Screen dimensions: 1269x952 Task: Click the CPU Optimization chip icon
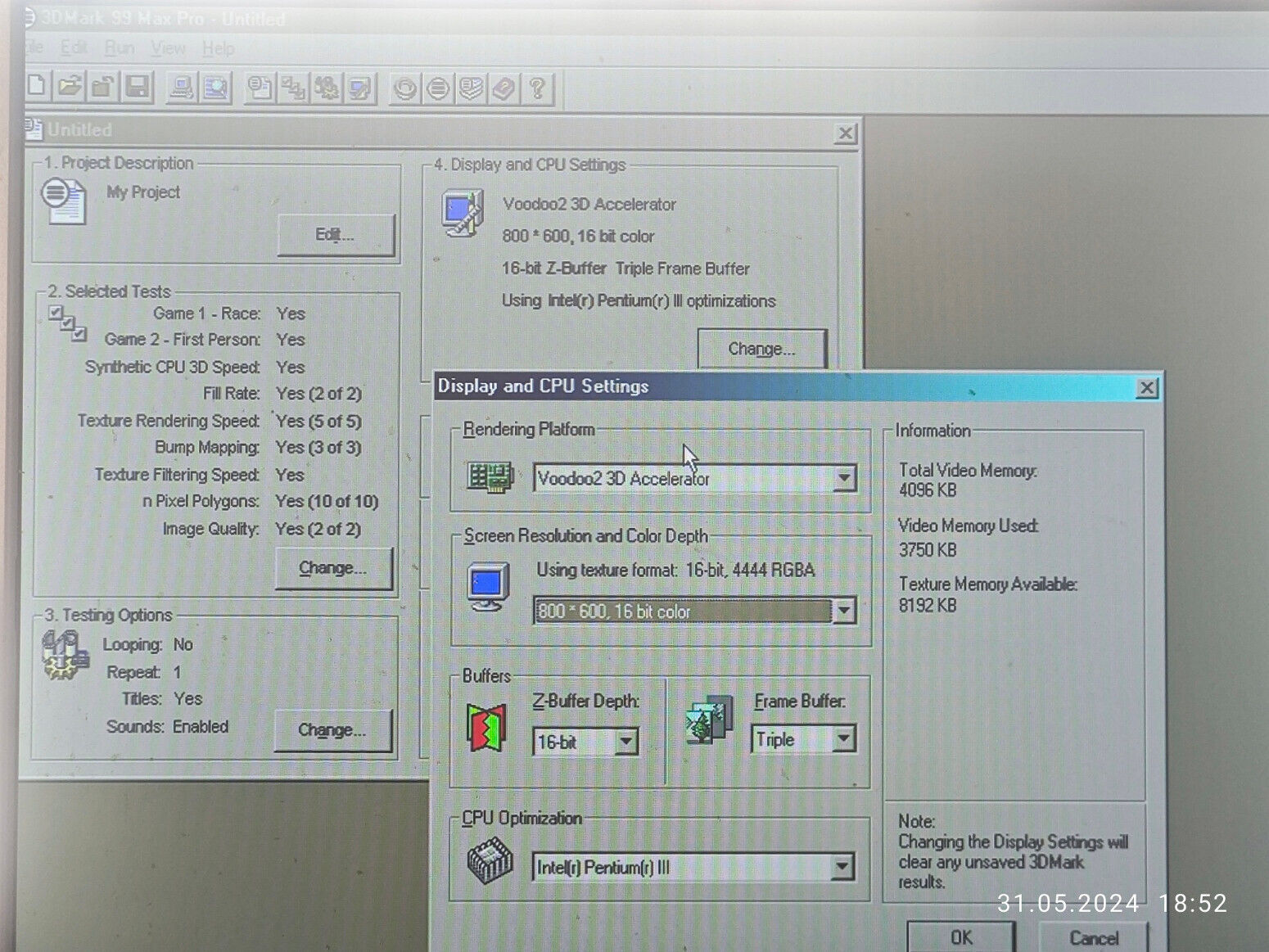[490, 862]
